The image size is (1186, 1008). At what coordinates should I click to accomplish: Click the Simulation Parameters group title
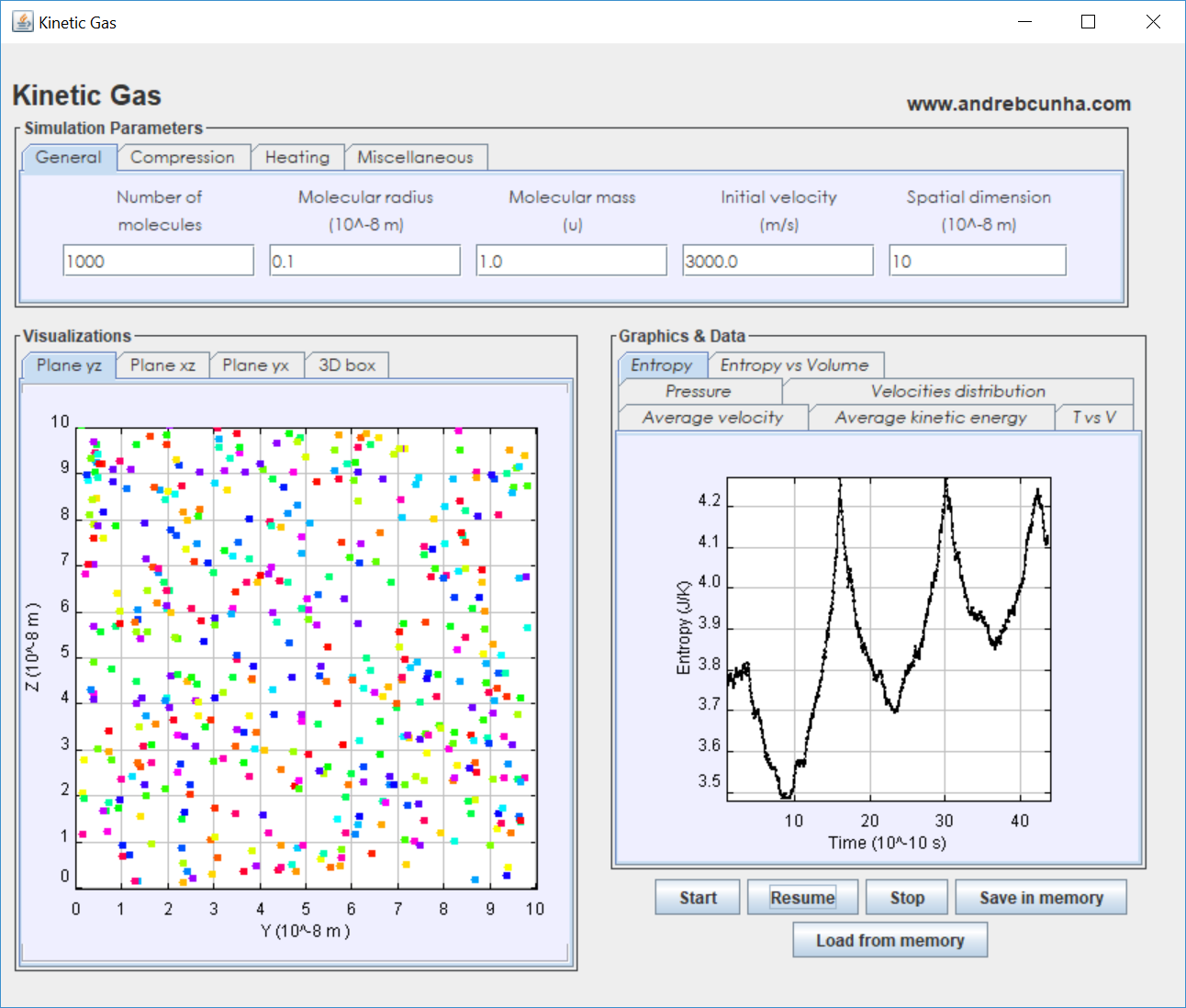113,129
